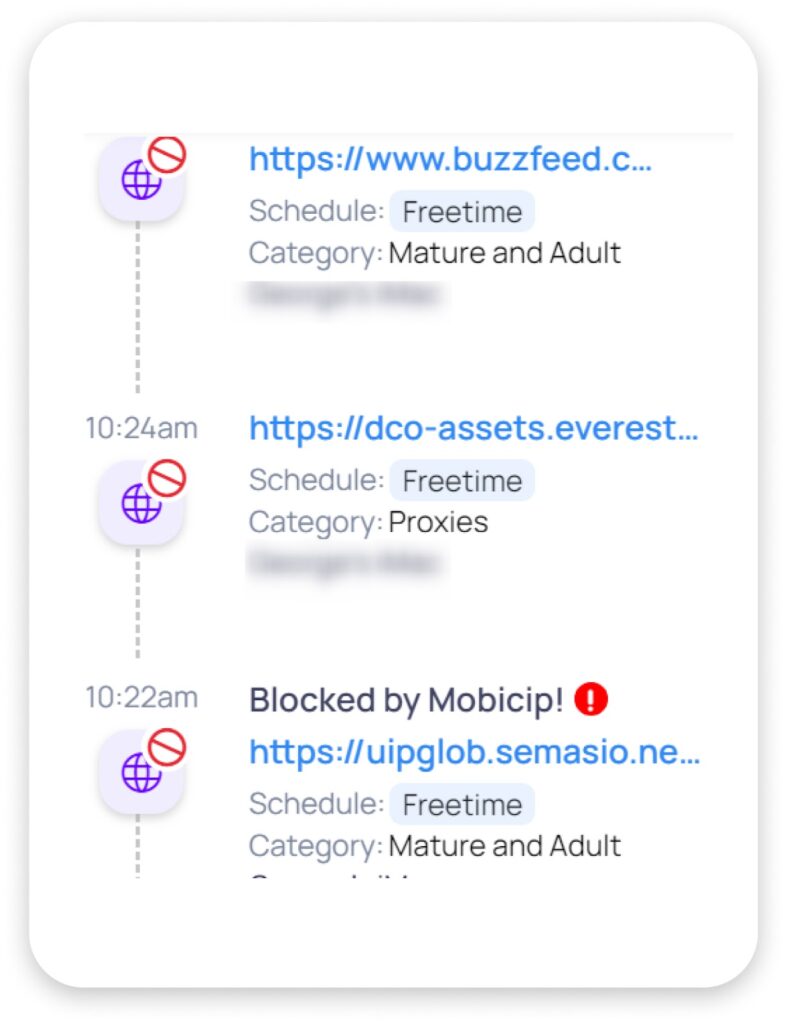Image resolution: width=787 pixels, height=1024 pixels.
Task: Open the buzzfeed.com blocked URL link
Action: (x=450, y=159)
